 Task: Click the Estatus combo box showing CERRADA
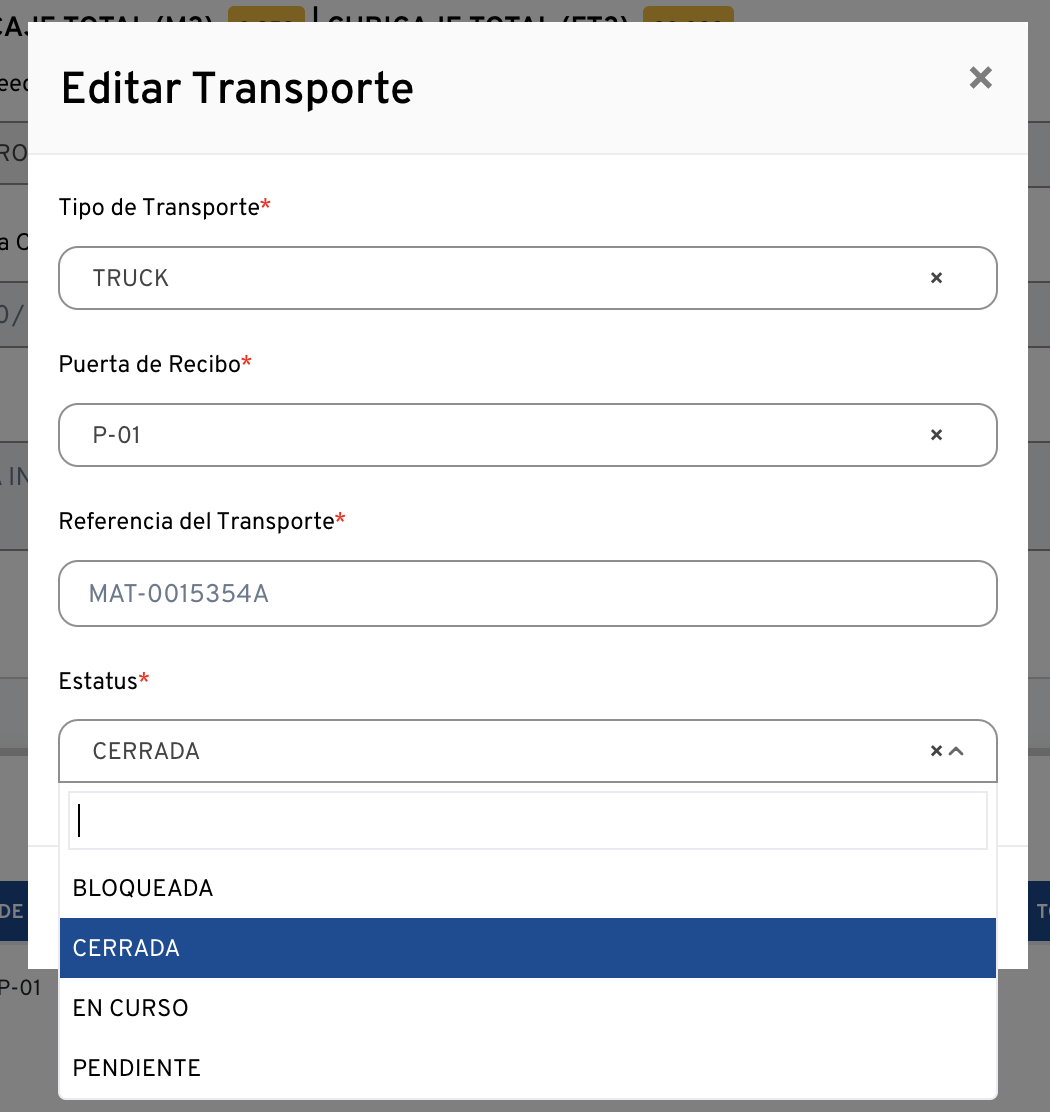click(x=500, y=751)
